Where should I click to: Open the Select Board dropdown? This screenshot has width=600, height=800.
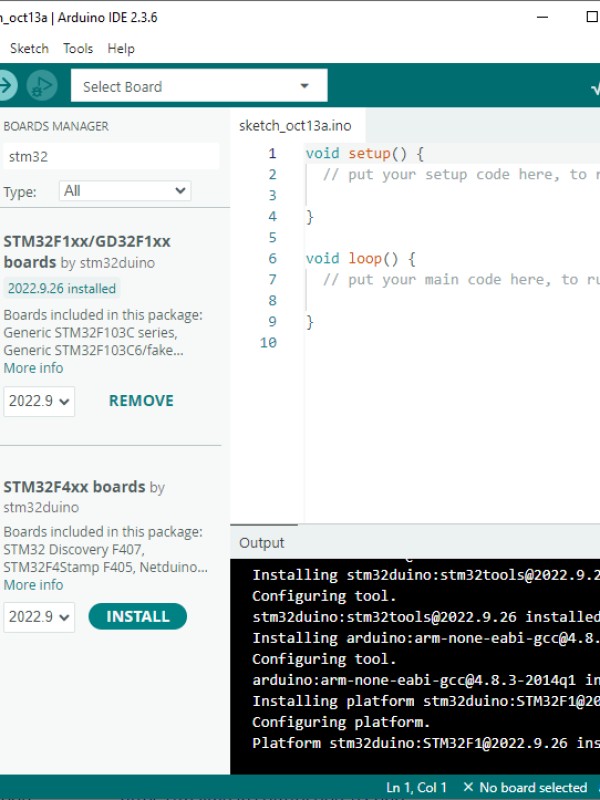(x=199, y=86)
